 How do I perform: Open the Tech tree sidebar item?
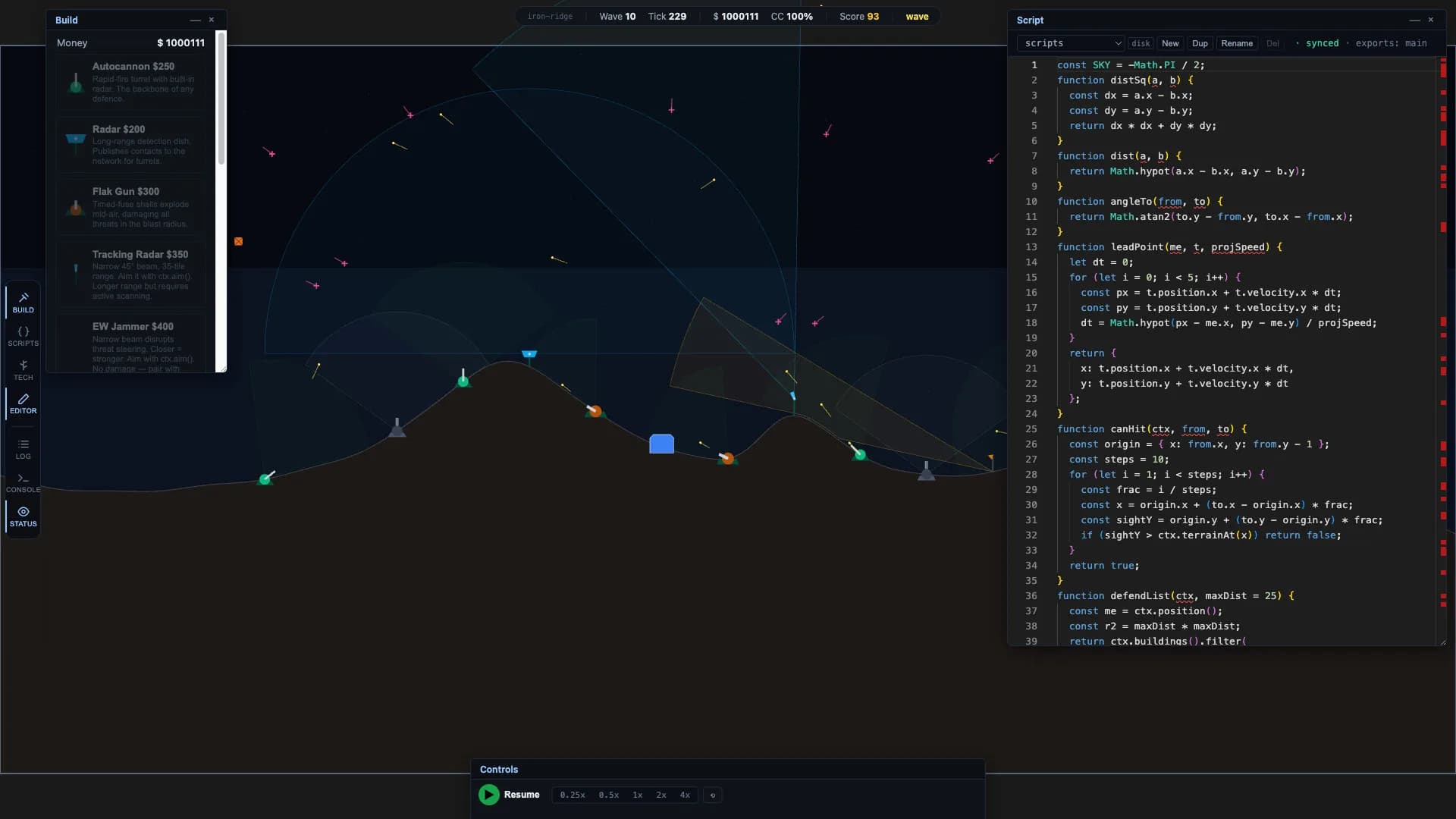click(x=23, y=370)
